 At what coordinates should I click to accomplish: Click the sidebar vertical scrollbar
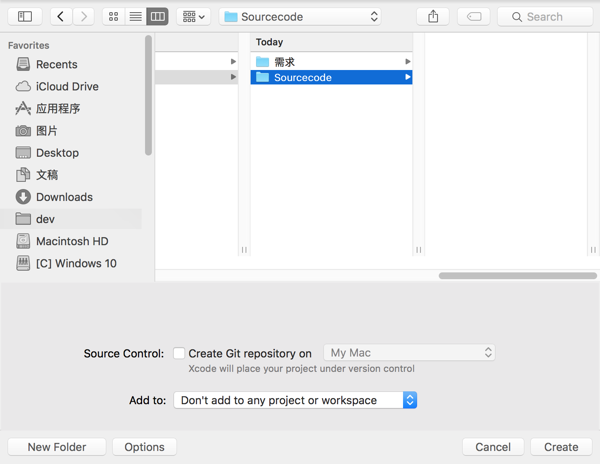[148, 95]
